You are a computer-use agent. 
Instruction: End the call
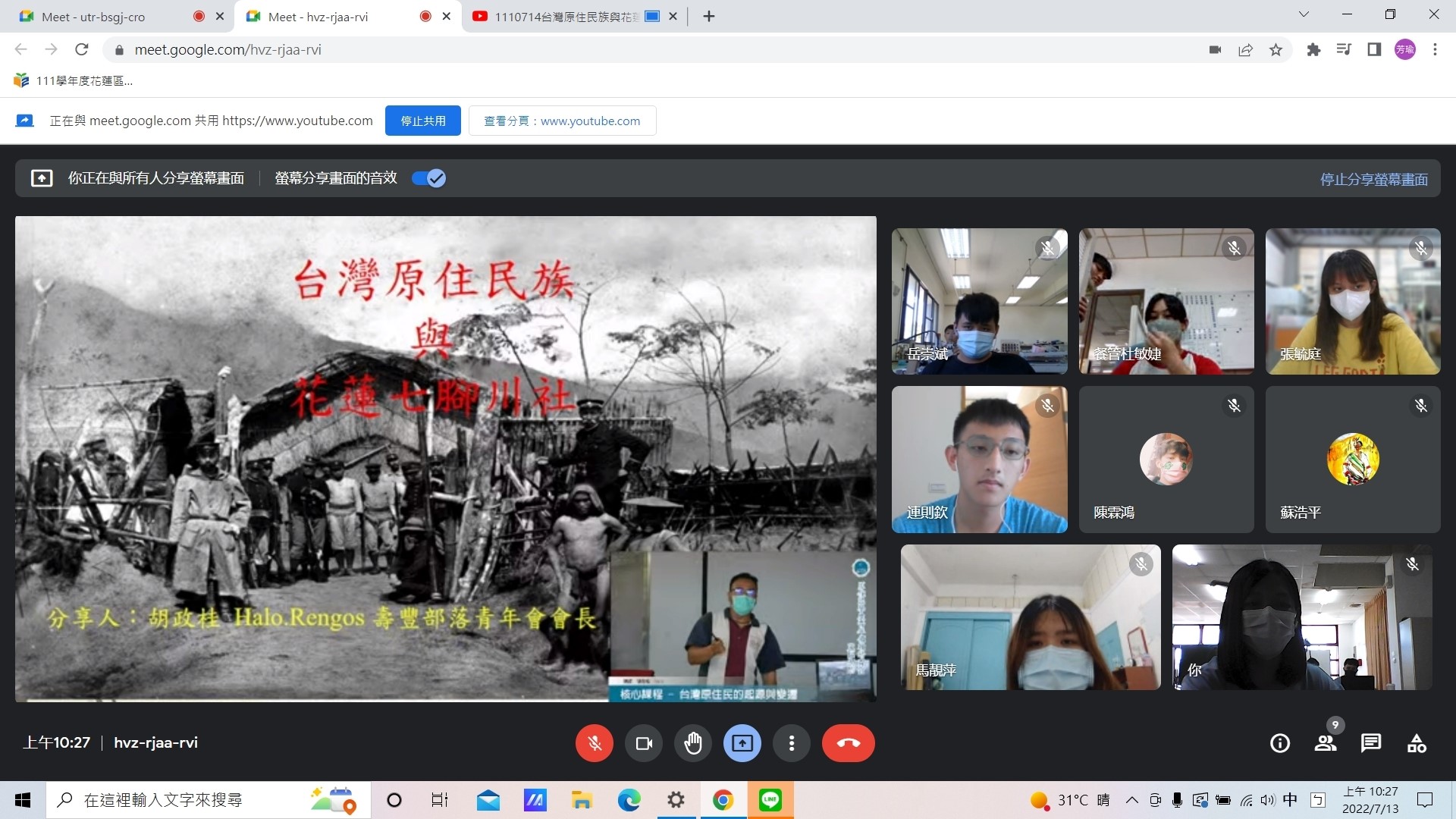848,743
